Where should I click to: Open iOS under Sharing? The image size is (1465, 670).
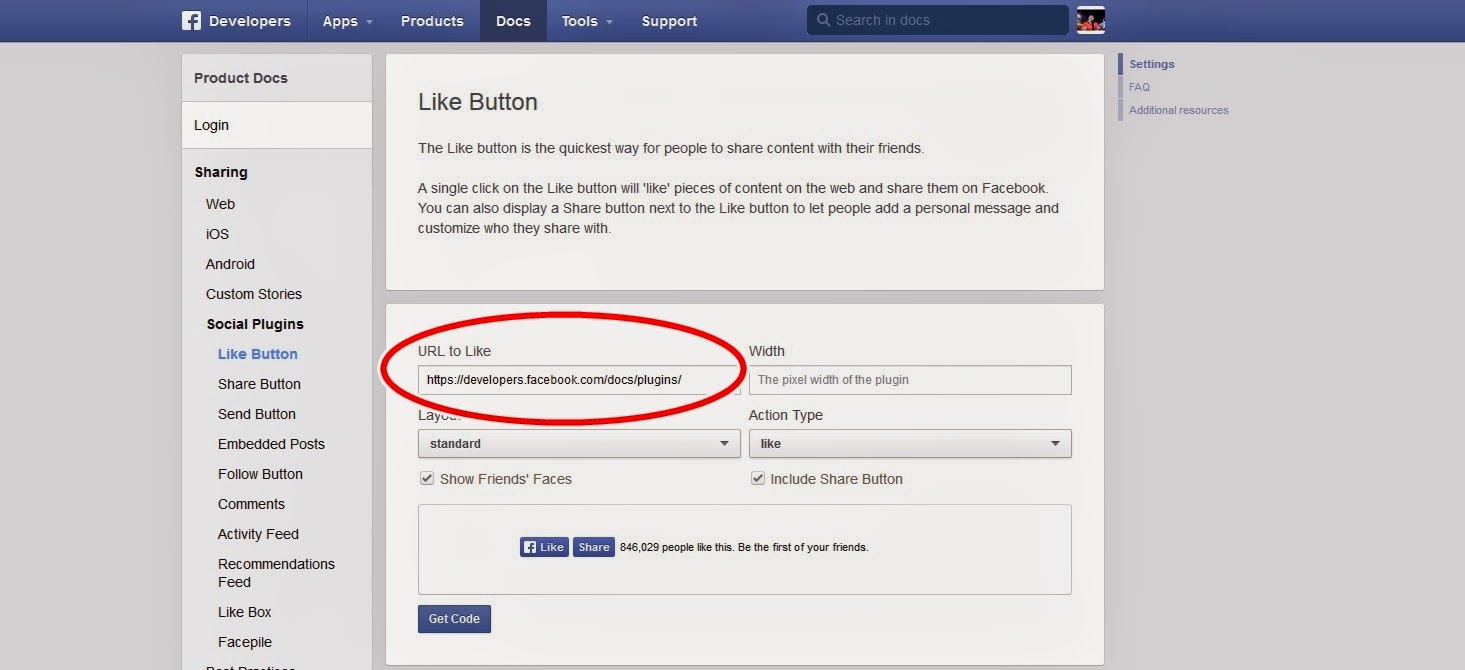217,234
